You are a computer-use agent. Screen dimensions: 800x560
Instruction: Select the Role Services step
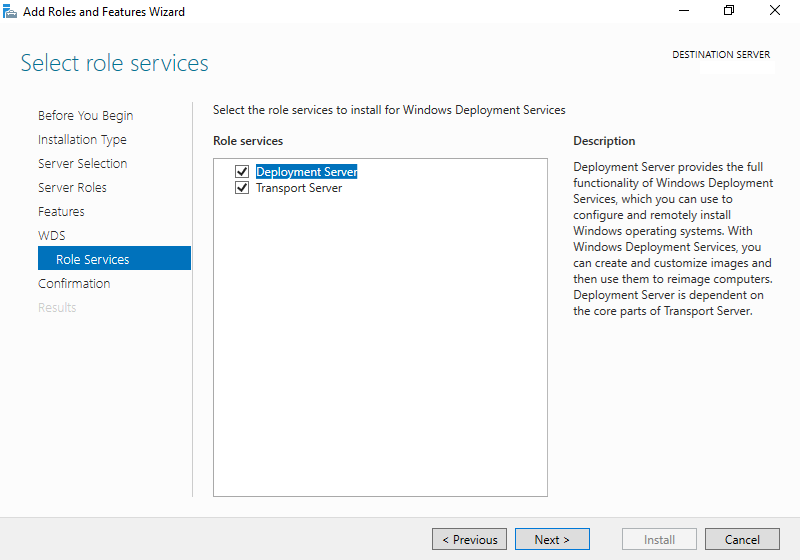coord(114,258)
